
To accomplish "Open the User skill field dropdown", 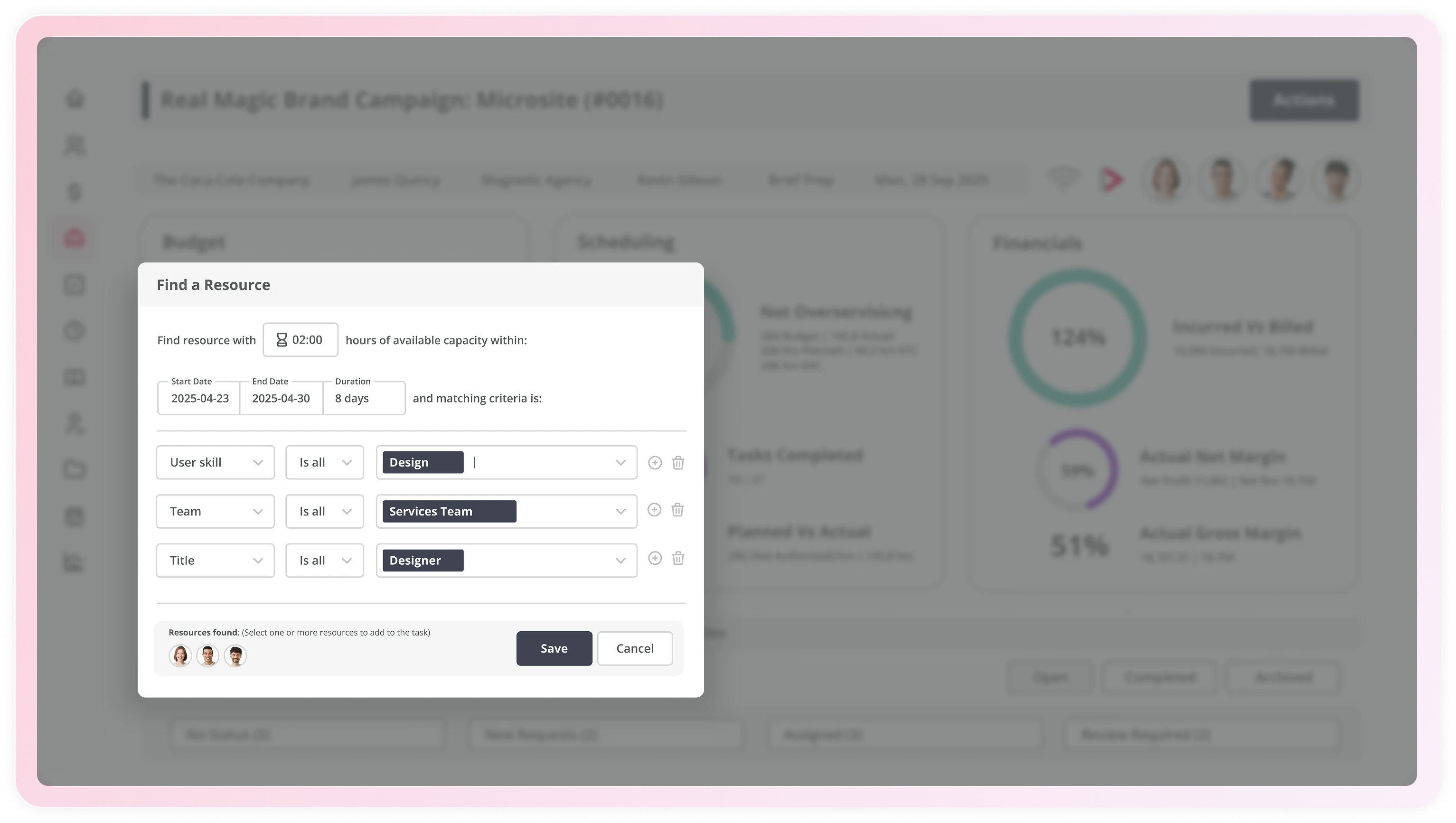I will pos(258,462).
